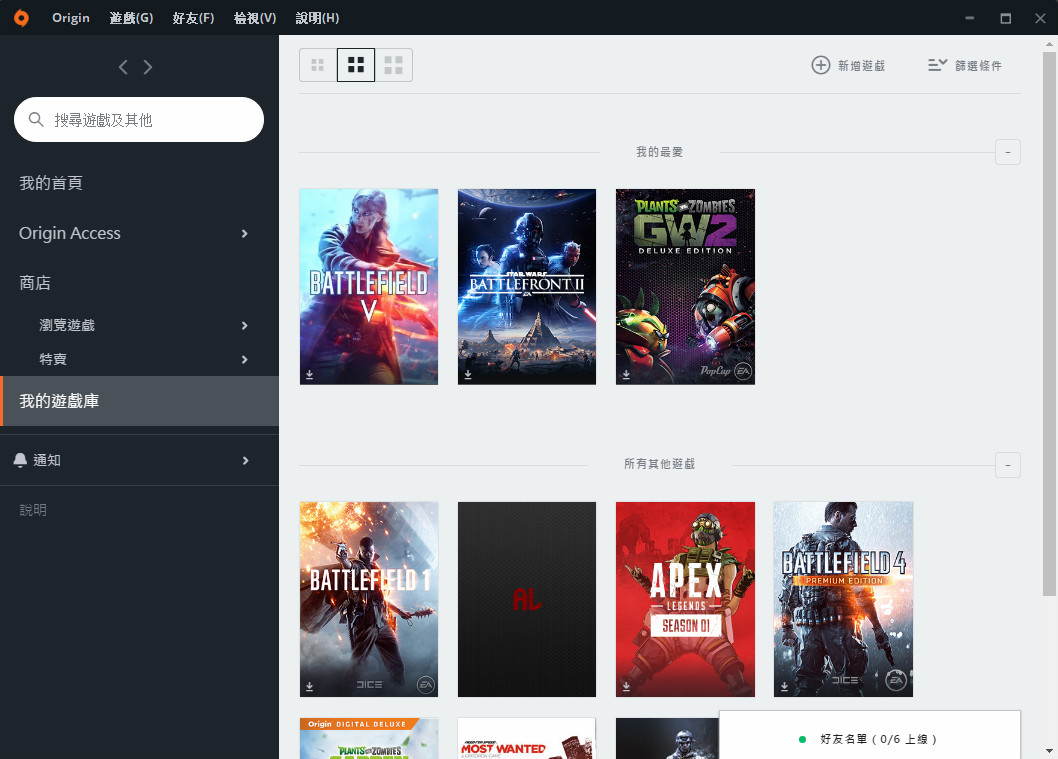Viewport: 1058px width, 759px height.
Task: Expand Origin Access submenu arrow
Action: pyautogui.click(x=245, y=233)
